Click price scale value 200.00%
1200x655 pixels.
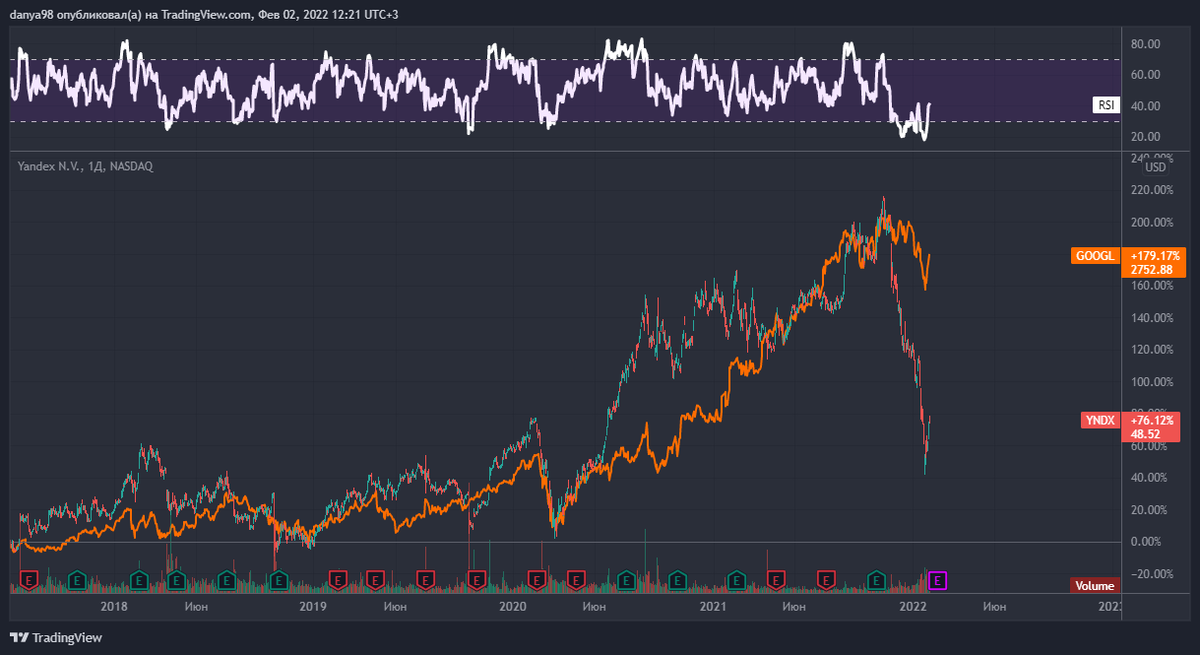click(1150, 222)
